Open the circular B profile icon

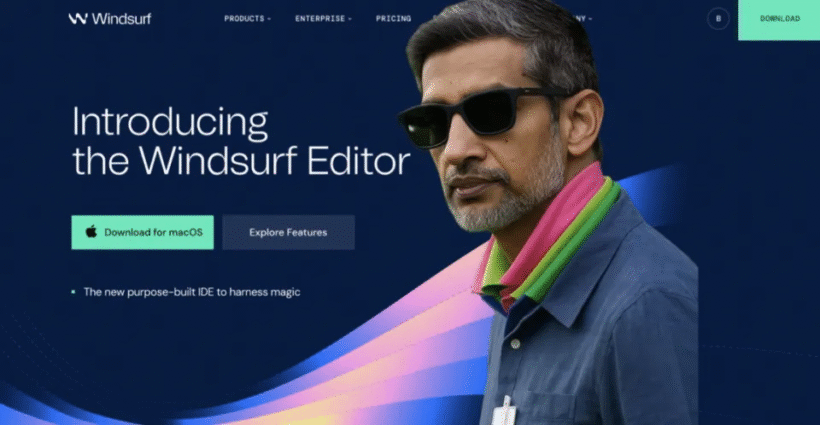click(x=718, y=19)
